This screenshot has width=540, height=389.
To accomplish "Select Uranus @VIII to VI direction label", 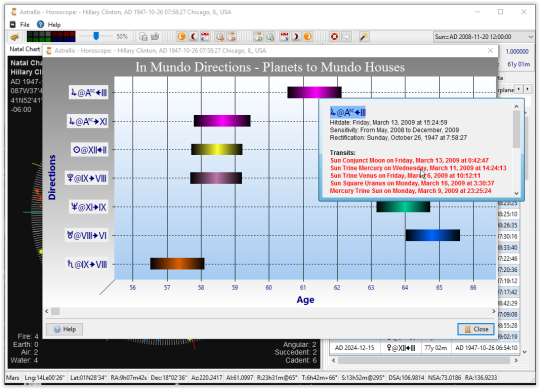I will 87,235.
